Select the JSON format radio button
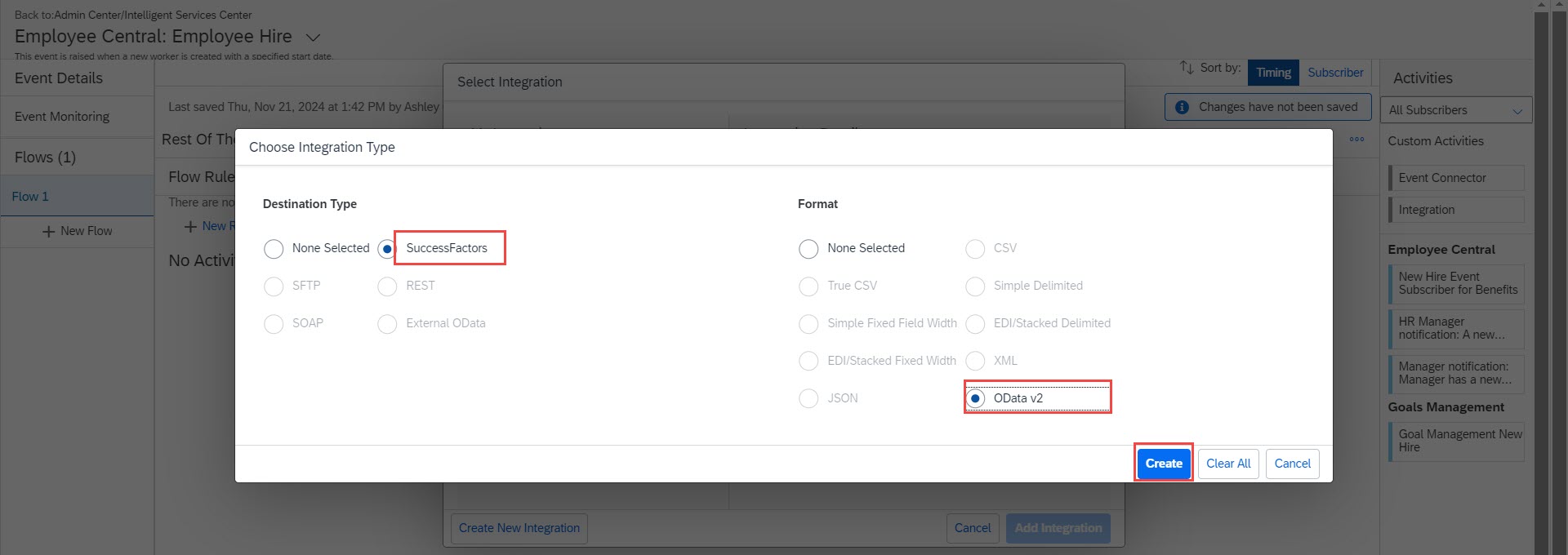 808,399
